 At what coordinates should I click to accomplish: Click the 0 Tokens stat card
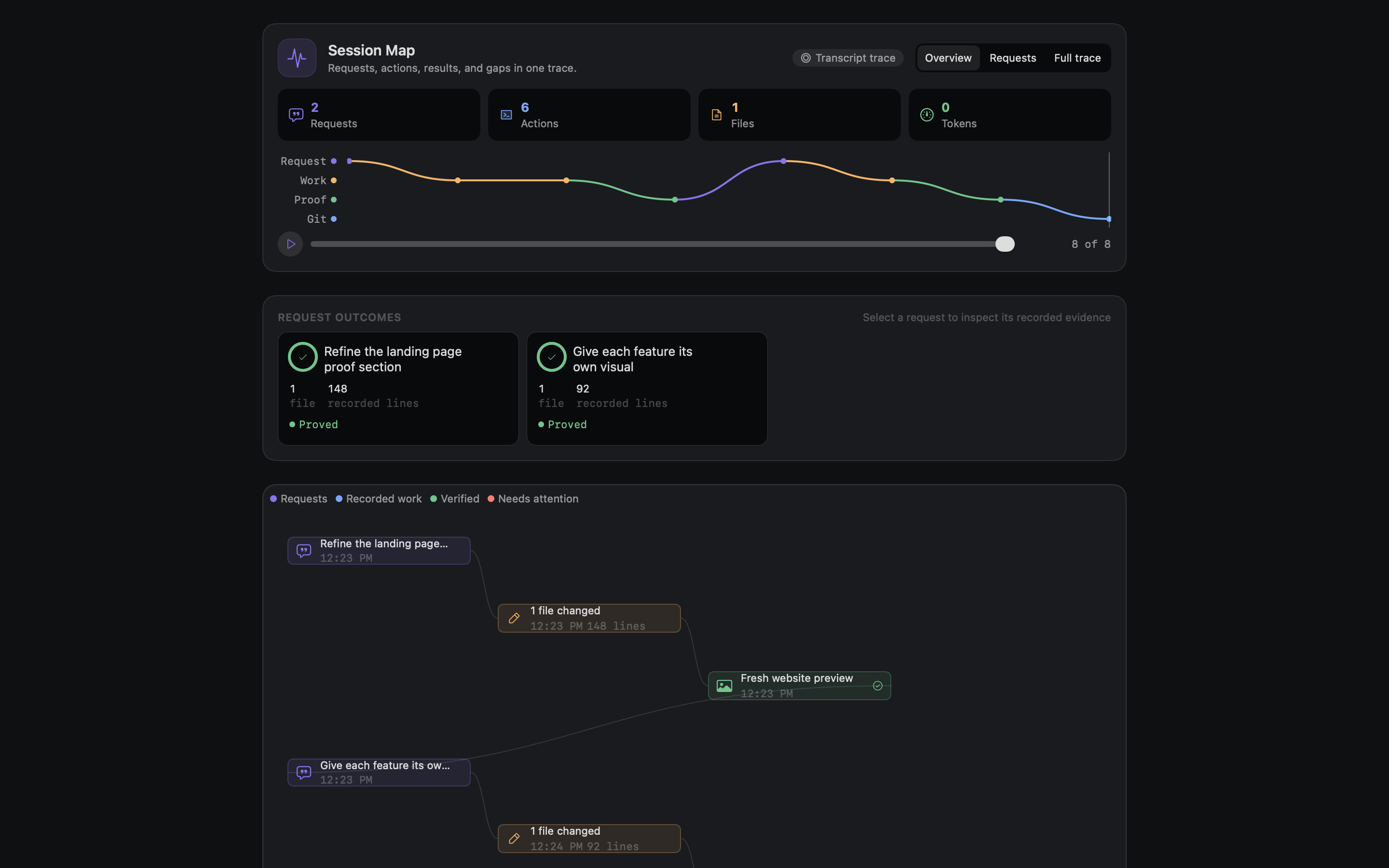(1009, 115)
